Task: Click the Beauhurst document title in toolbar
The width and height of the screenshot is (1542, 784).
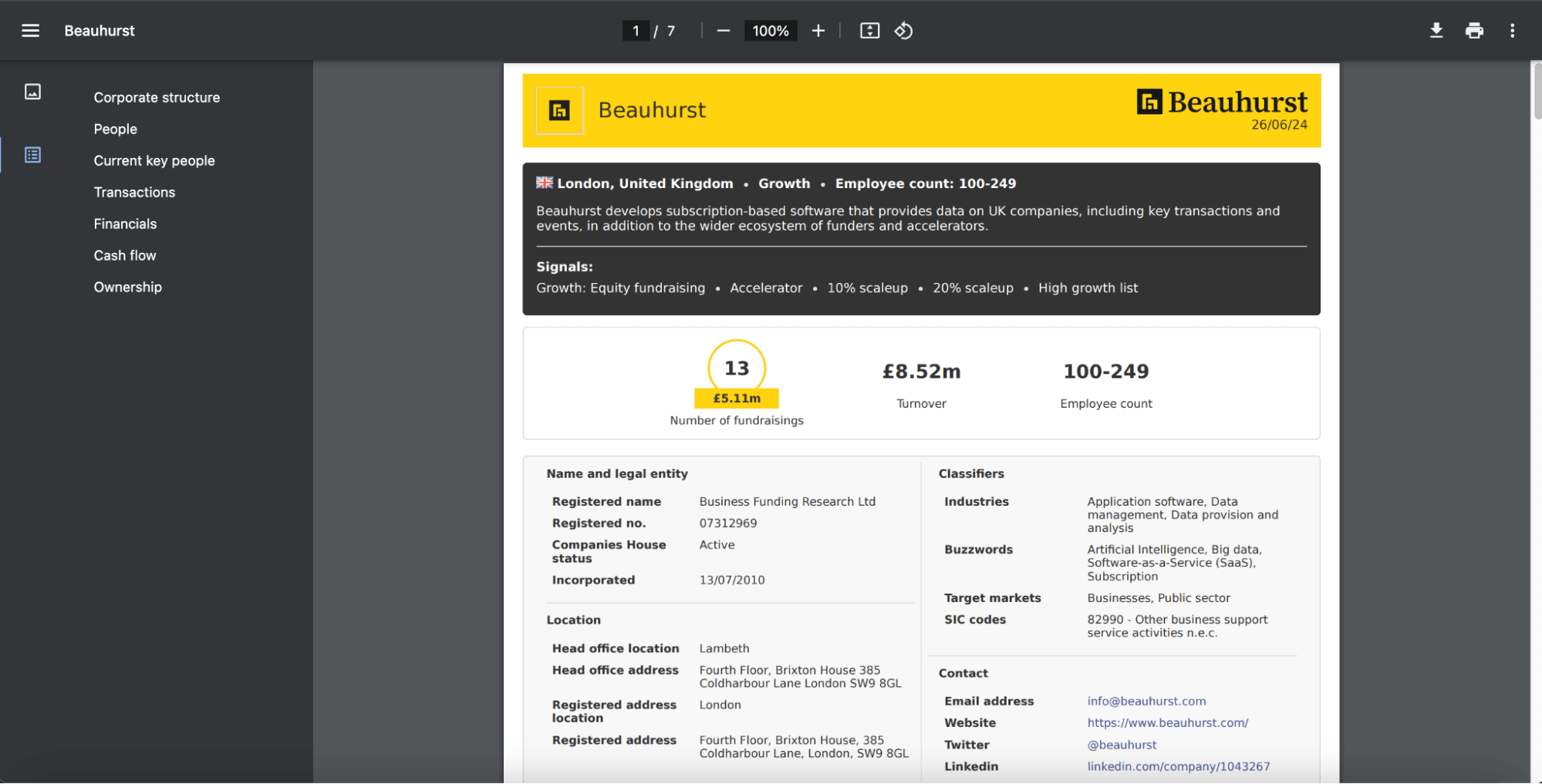Action: [x=100, y=31]
